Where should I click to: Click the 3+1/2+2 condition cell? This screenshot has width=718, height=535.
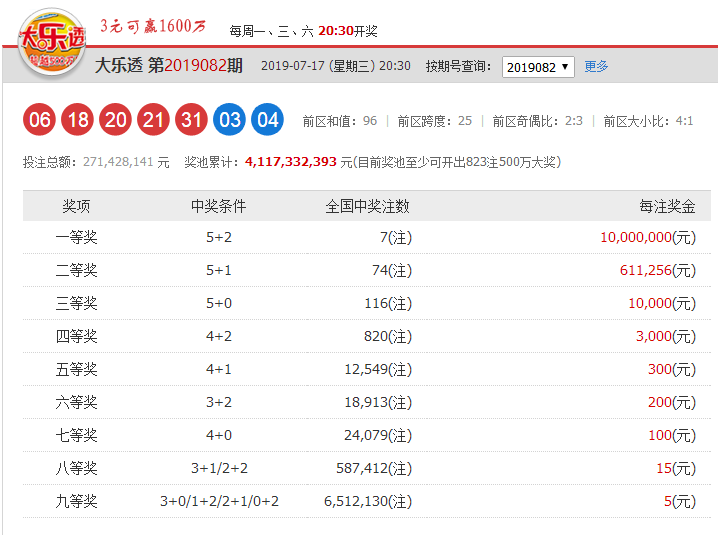[219, 468]
